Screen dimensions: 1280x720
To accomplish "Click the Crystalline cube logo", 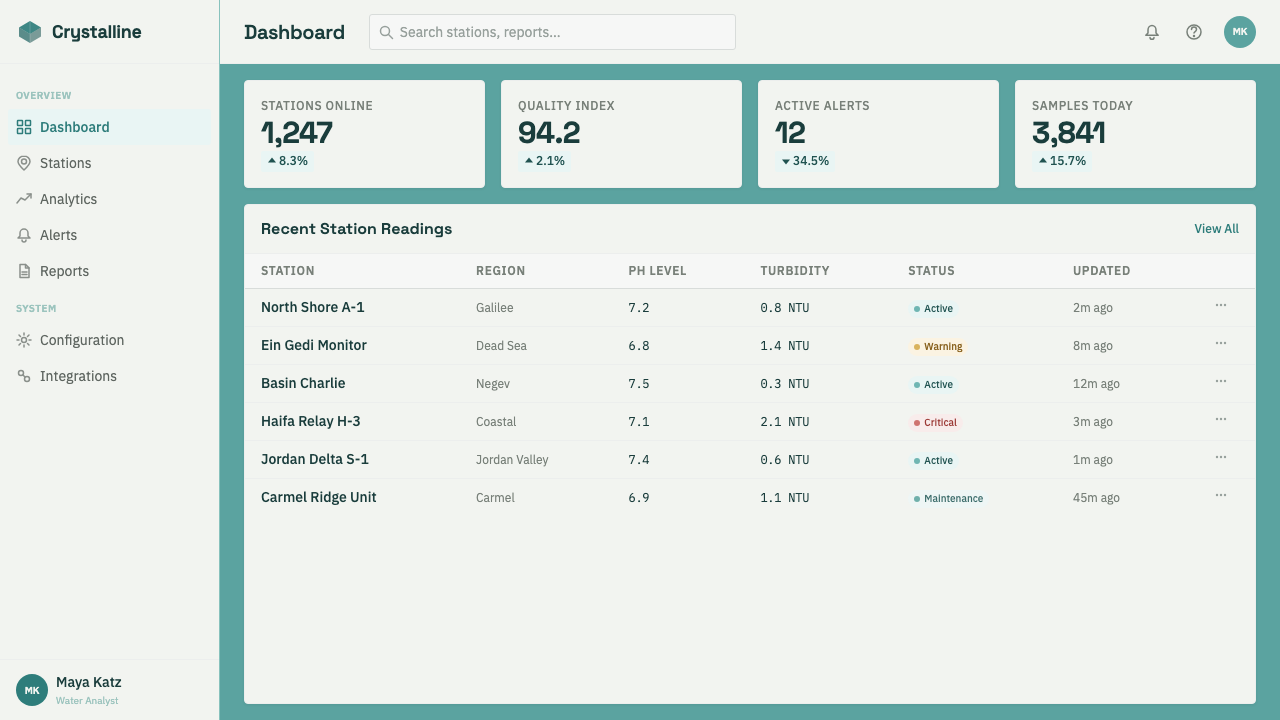I will coord(30,32).
